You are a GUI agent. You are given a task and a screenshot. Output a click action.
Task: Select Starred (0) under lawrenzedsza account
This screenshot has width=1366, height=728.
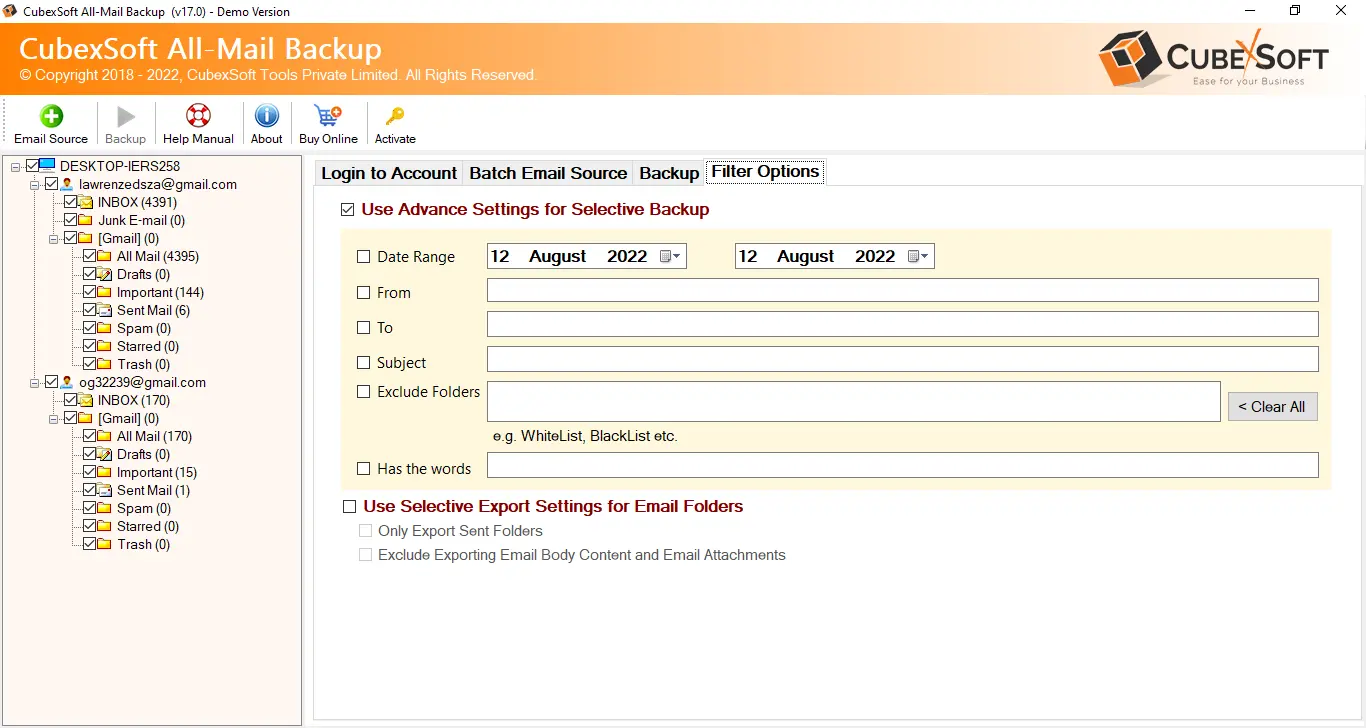[x=148, y=346]
